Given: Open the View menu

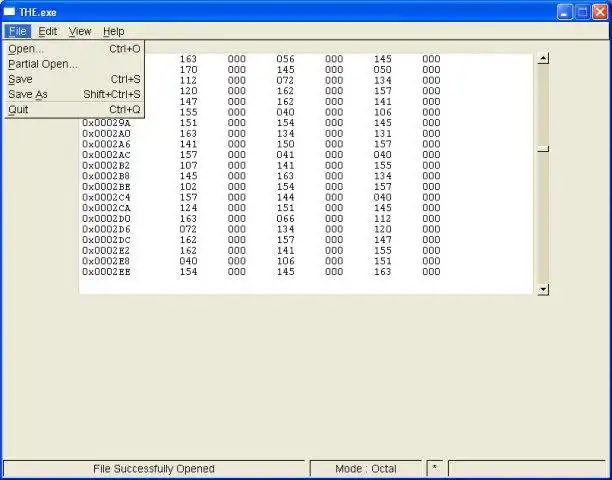Looking at the screenshot, I should click(80, 31).
